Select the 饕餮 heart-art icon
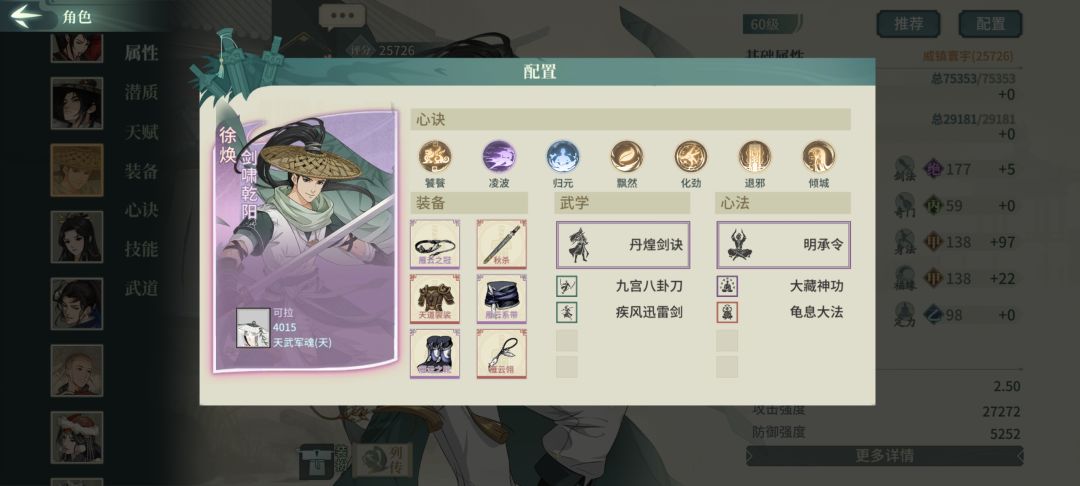1080x486 pixels. (x=435, y=156)
